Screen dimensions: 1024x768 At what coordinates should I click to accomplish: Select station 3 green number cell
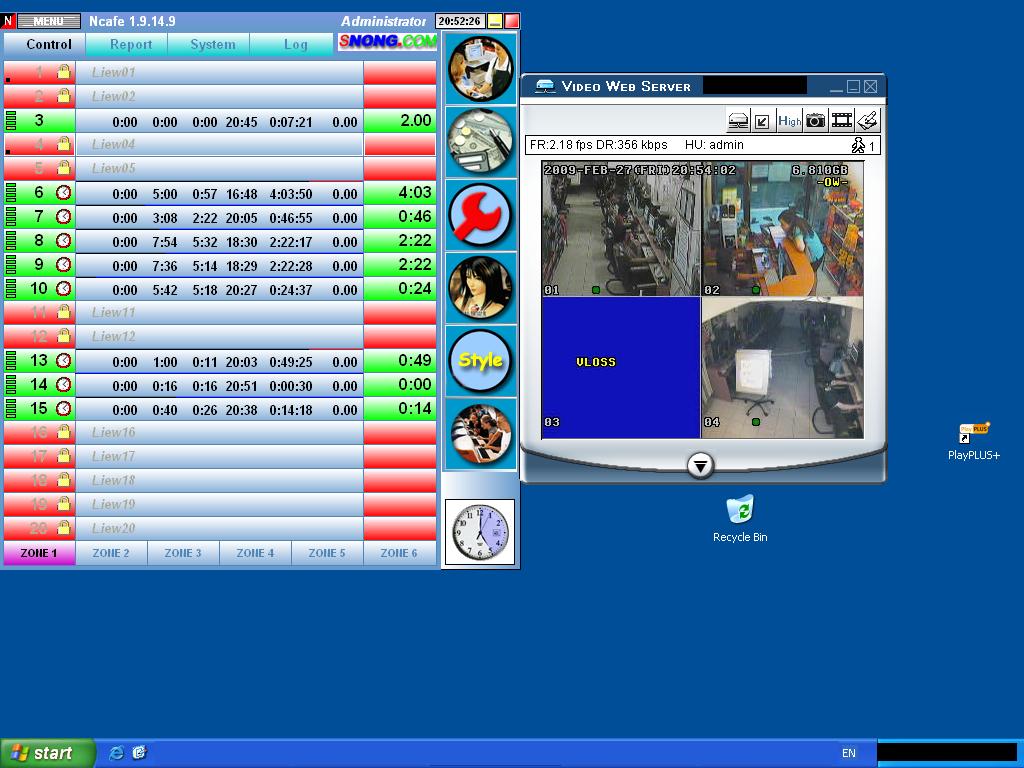pyautogui.click(x=39, y=120)
